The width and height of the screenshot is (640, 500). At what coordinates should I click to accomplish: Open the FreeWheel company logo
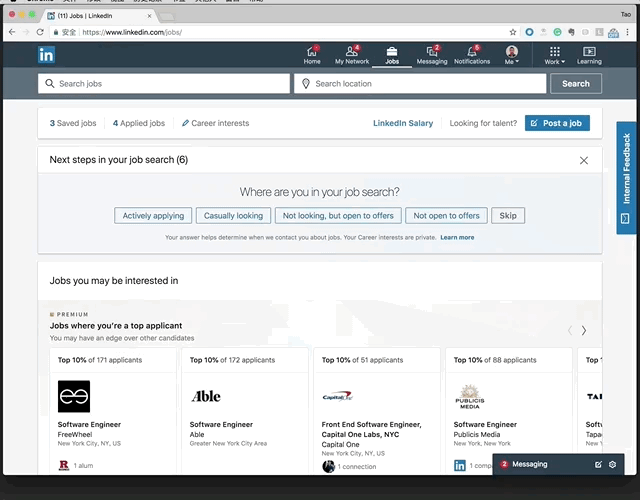point(74,396)
